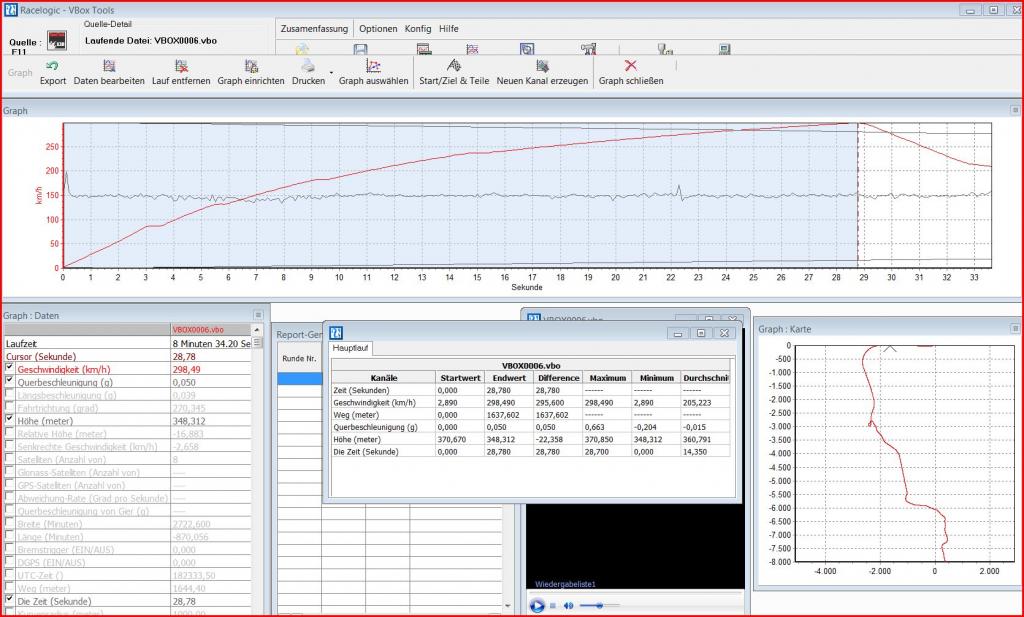
Task: Open Daten bearbeiten tool
Action: [109, 66]
